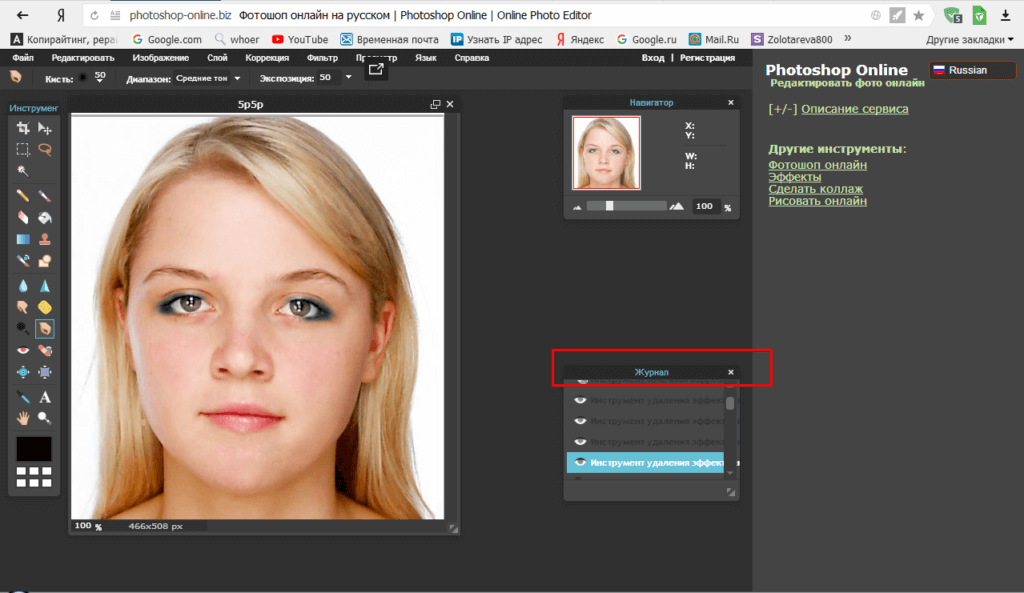Choose the Hand pan tool
1024x593 pixels.
pos(23,417)
